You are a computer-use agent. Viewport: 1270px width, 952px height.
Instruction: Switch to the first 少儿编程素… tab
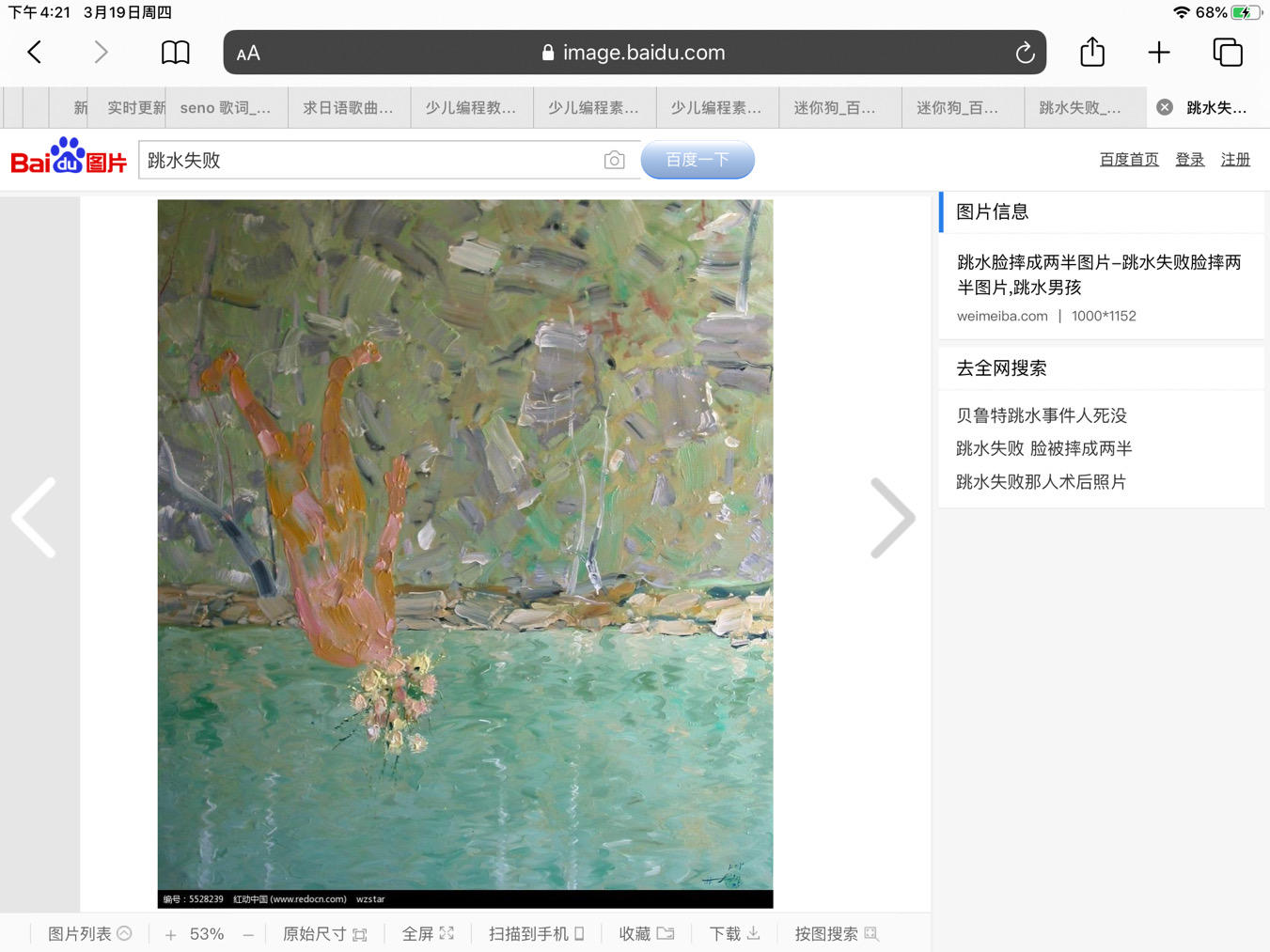[x=594, y=107]
